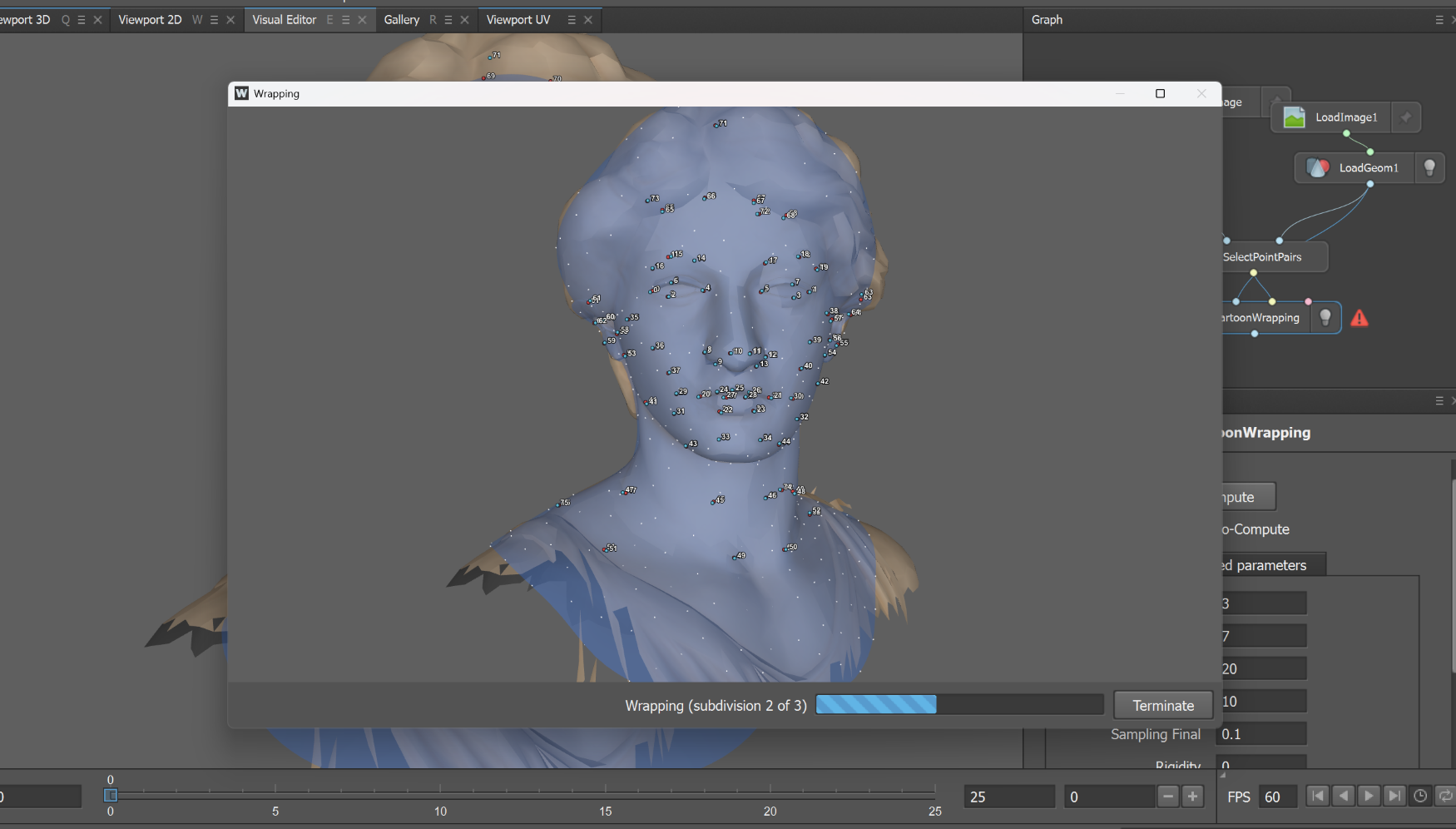Image resolution: width=1456 pixels, height=829 pixels.
Task: Select the SelectPointPairs node
Action: point(1265,257)
